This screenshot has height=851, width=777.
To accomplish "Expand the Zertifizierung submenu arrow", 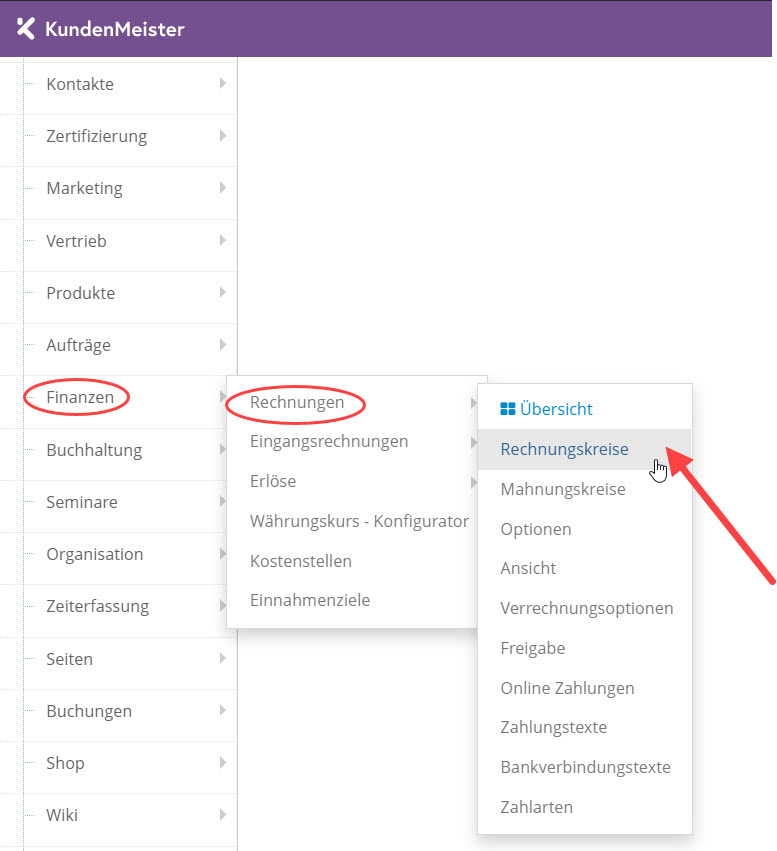I will point(222,136).
